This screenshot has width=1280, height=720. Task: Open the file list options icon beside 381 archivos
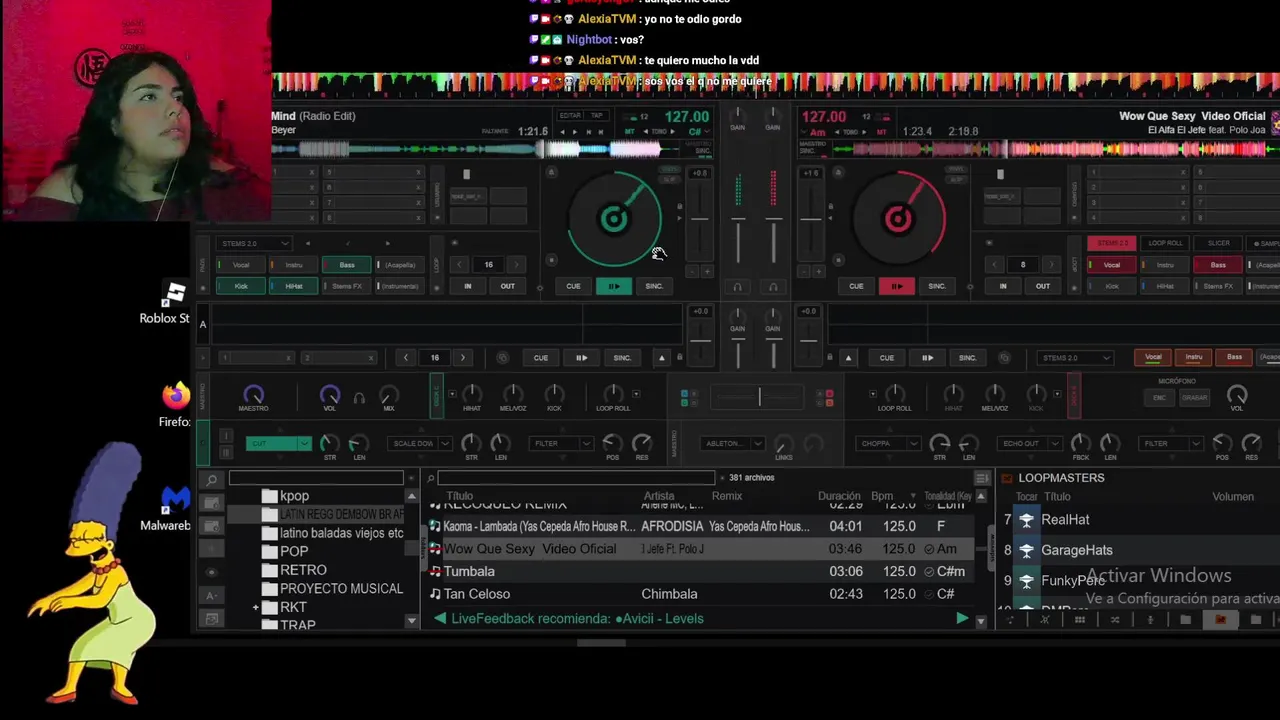[982, 478]
